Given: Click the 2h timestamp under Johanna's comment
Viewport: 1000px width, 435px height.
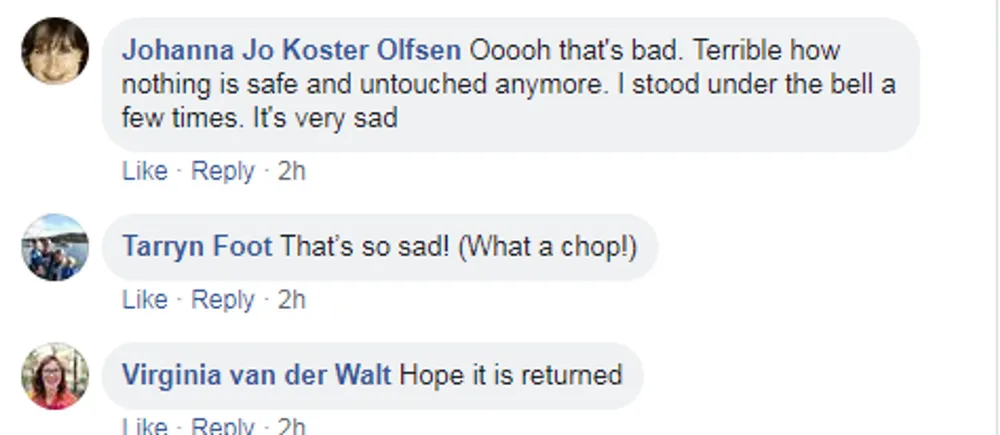Looking at the screenshot, I should tap(291, 171).
